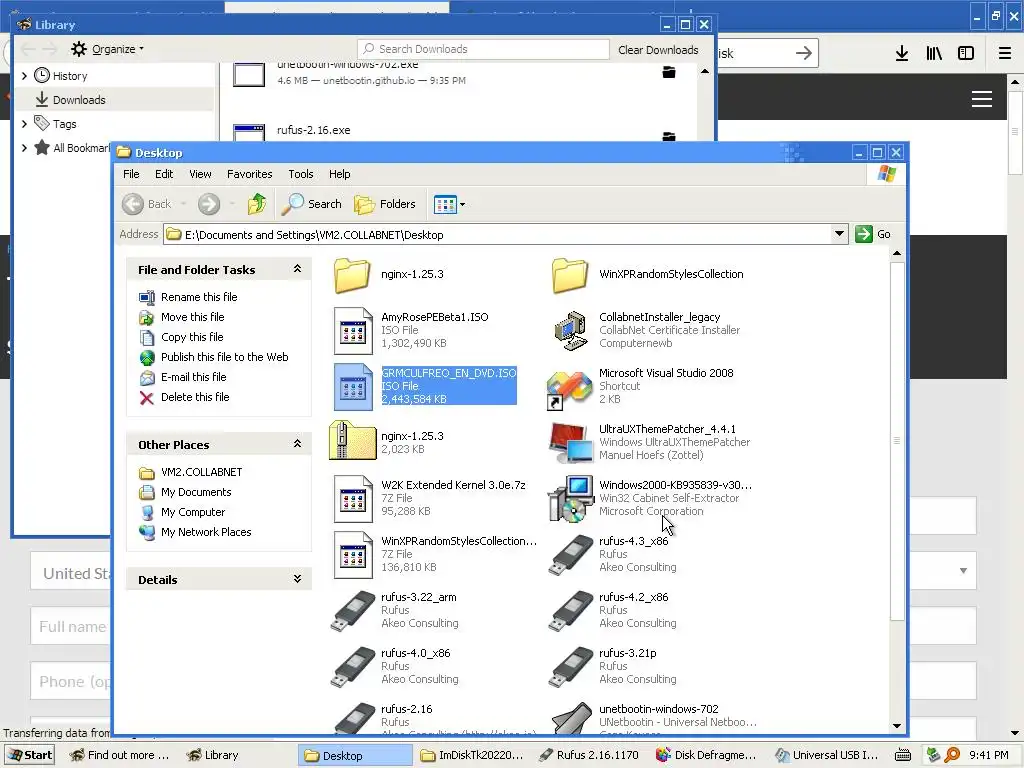Select CollabnetInstaller_legacy icon
The height and width of the screenshot is (768, 1024).
tap(570, 330)
